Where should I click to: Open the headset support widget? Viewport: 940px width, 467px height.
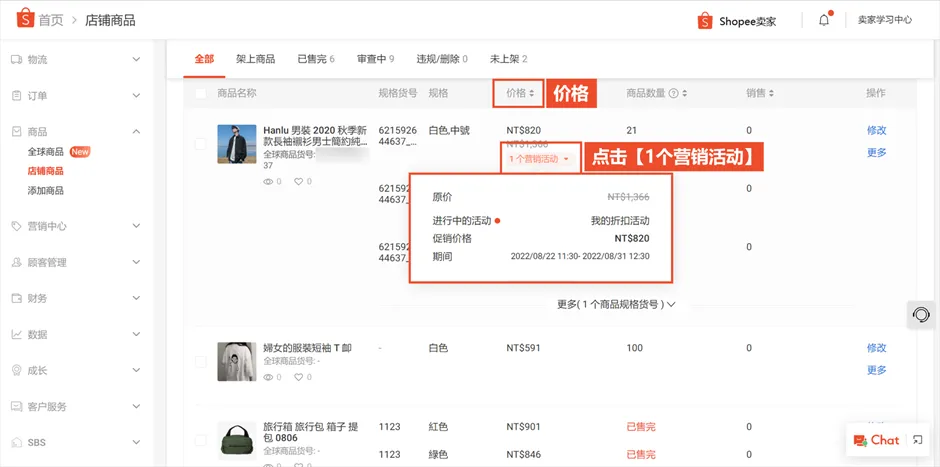pyautogui.click(x=921, y=314)
